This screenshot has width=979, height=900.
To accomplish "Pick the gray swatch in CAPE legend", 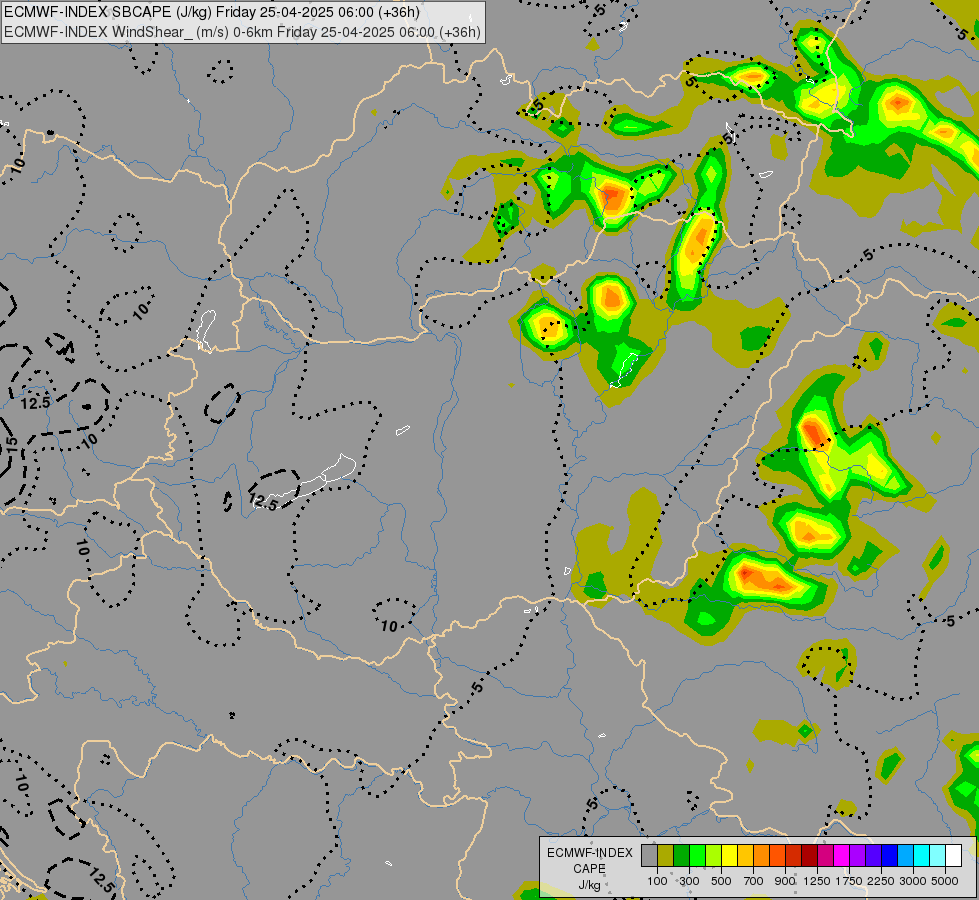I will coord(649,855).
